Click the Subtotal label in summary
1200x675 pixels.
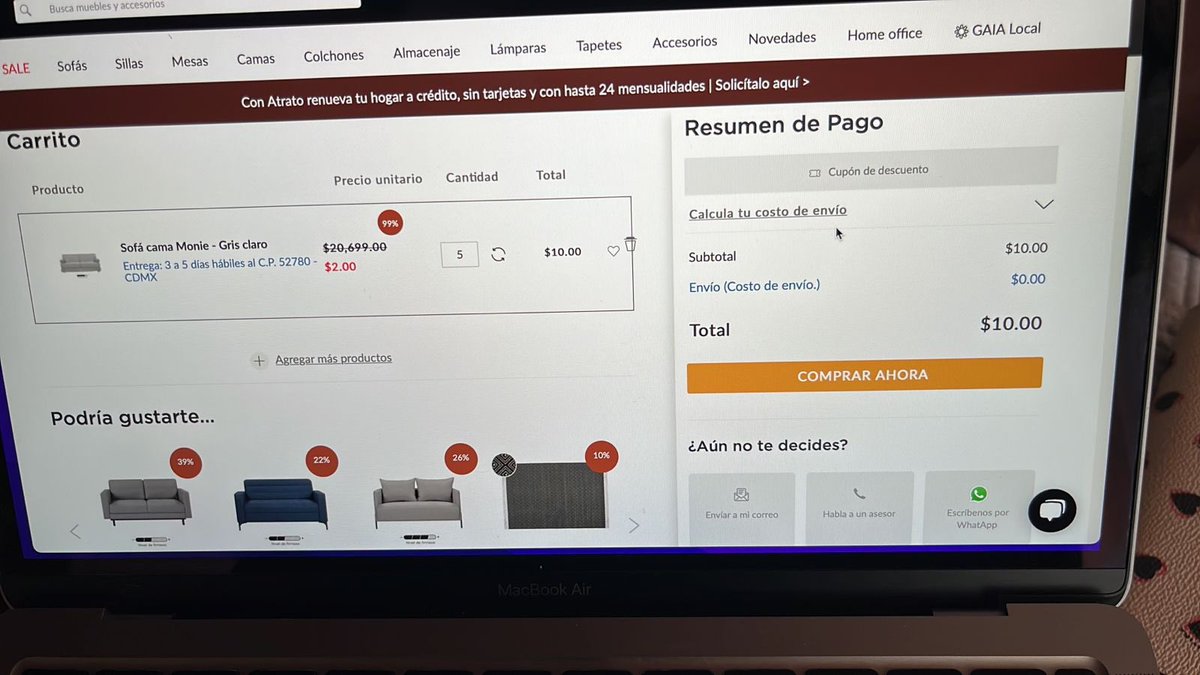click(712, 257)
